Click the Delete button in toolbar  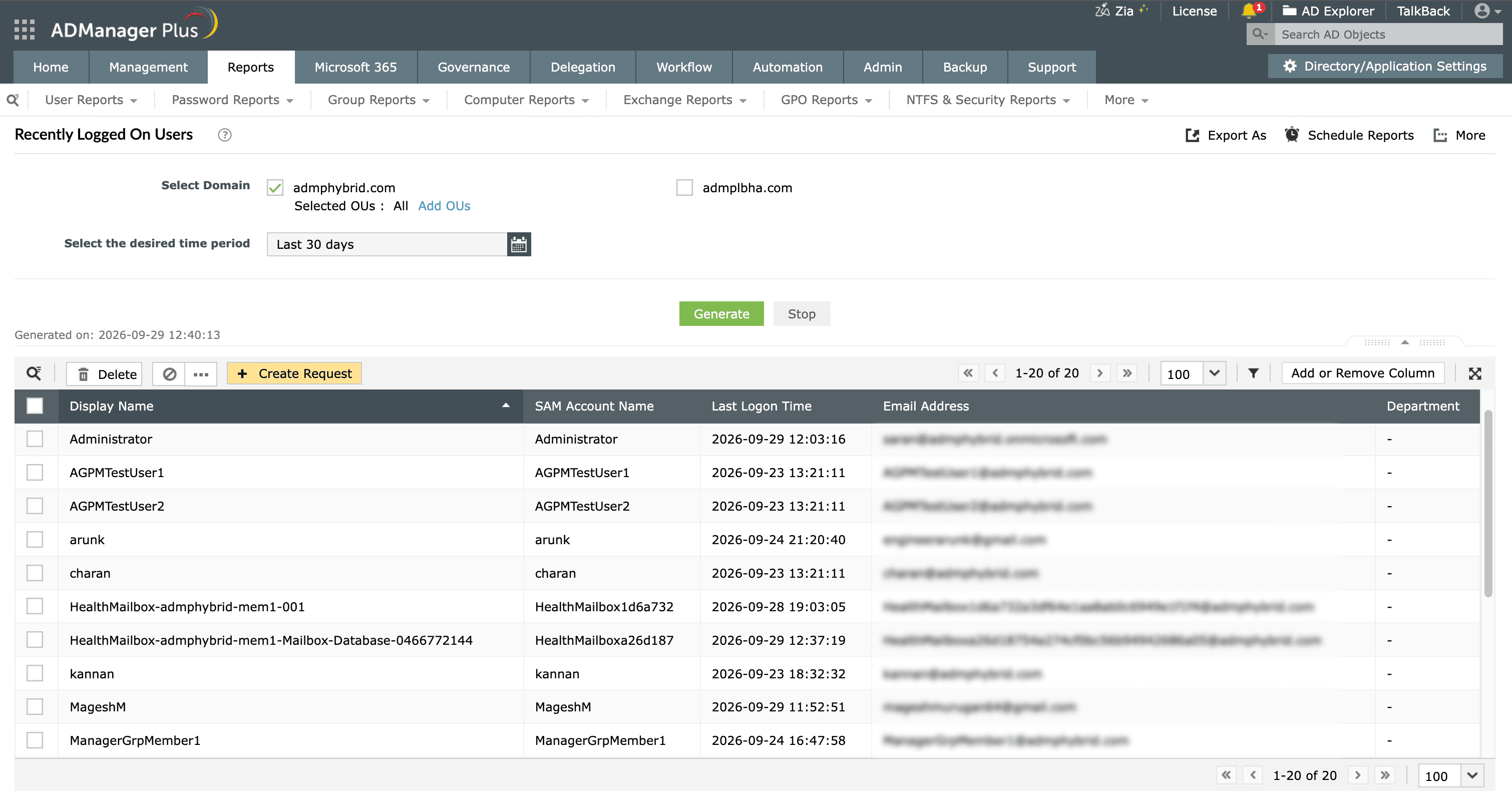pyautogui.click(x=105, y=374)
